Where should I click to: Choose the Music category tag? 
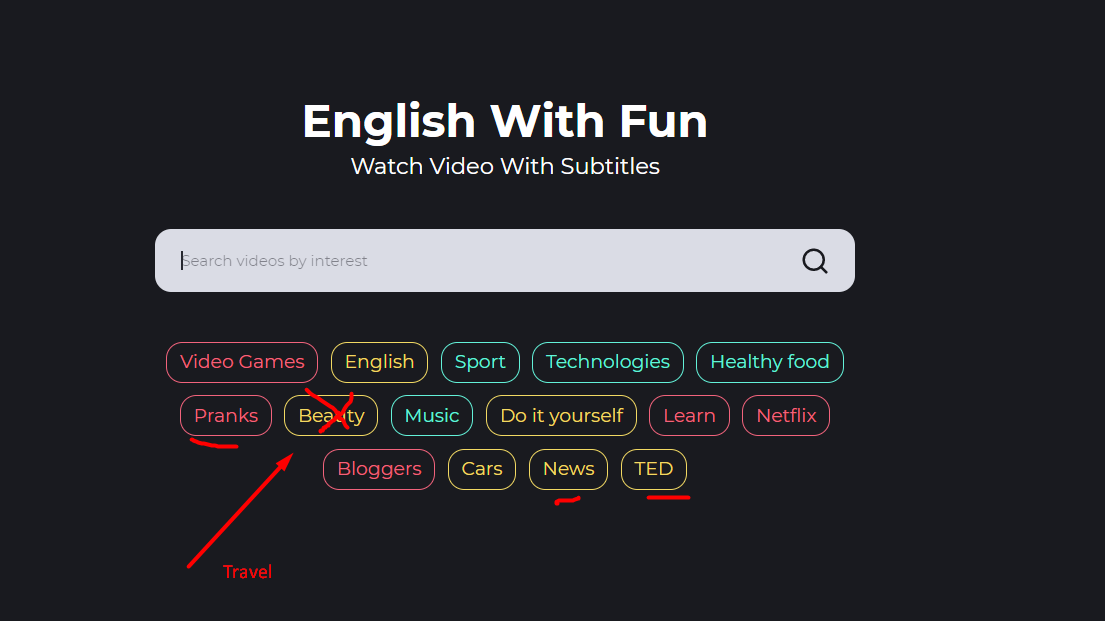click(432, 416)
